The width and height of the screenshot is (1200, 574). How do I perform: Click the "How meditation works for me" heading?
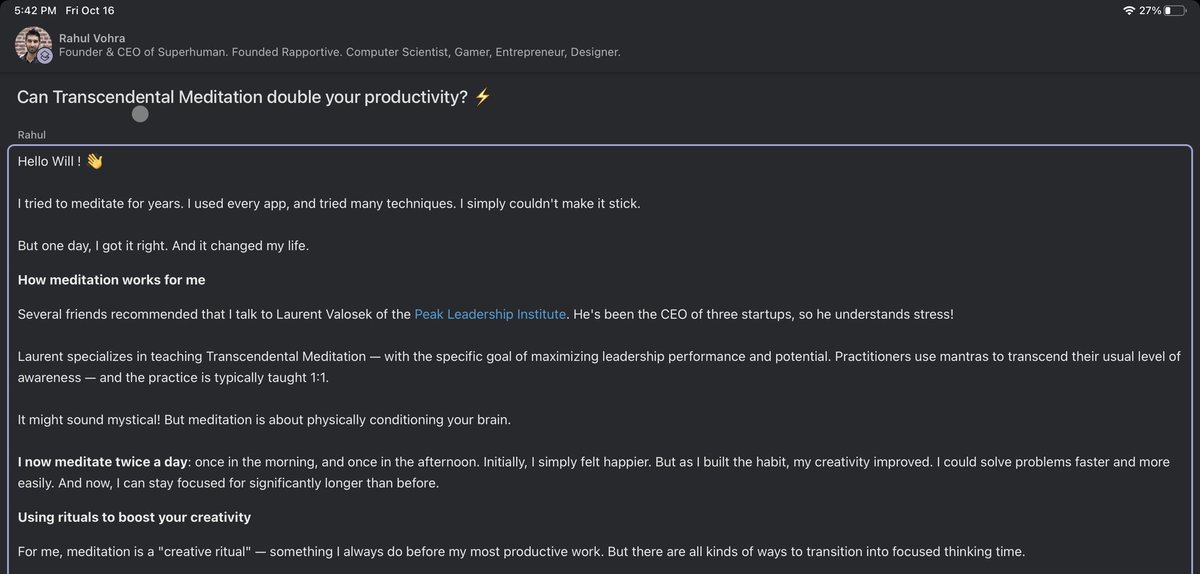coord(111,280)
